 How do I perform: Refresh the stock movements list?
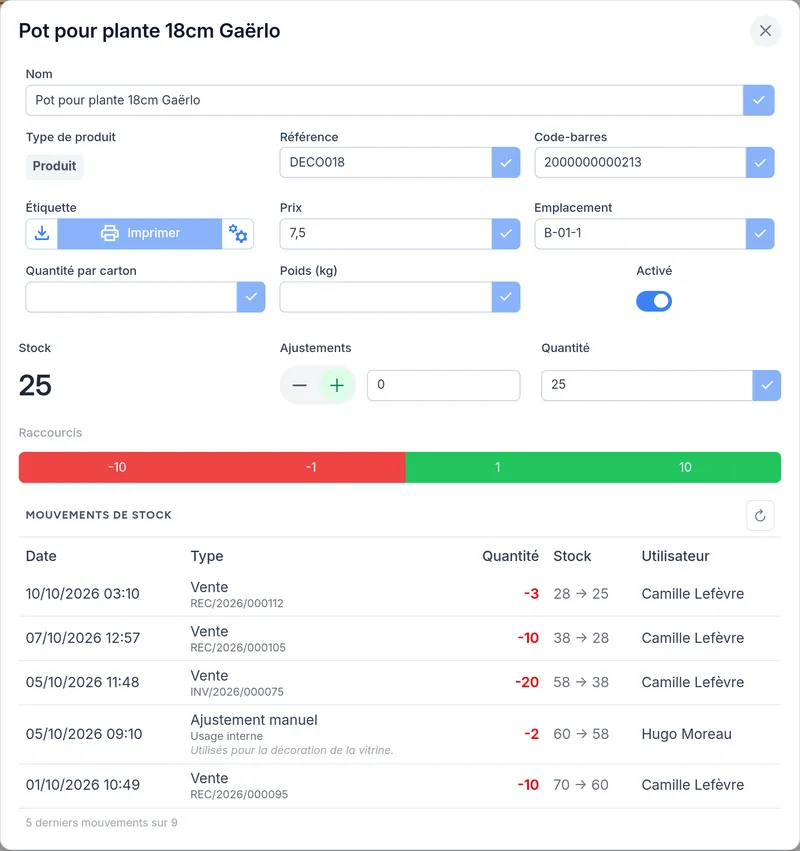tap(760, 516)
